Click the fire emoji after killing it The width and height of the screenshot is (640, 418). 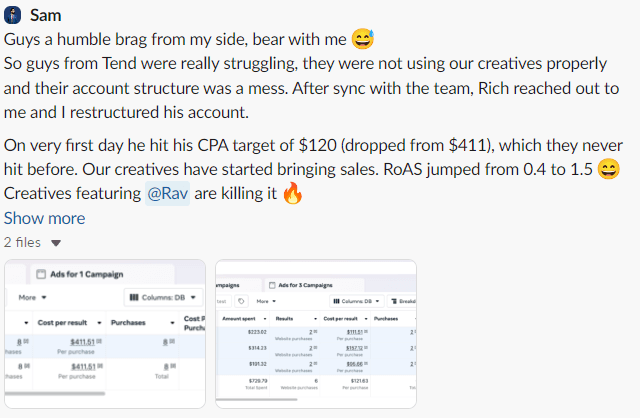(x=293, y=193)
